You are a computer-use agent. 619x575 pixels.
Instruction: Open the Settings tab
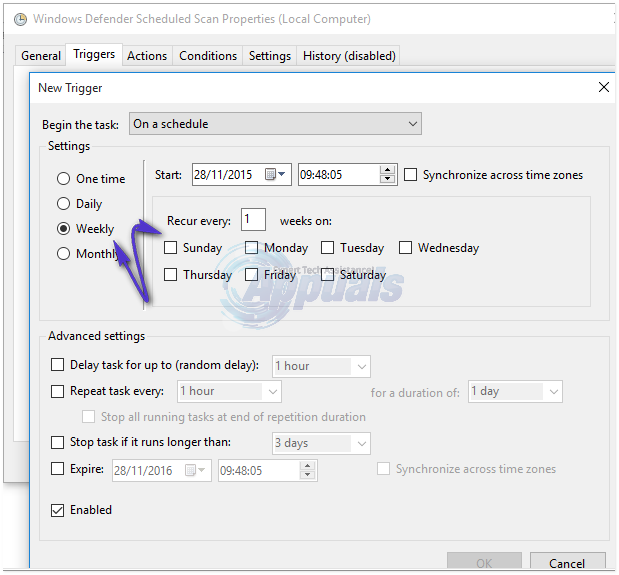[x=270, y=56]
